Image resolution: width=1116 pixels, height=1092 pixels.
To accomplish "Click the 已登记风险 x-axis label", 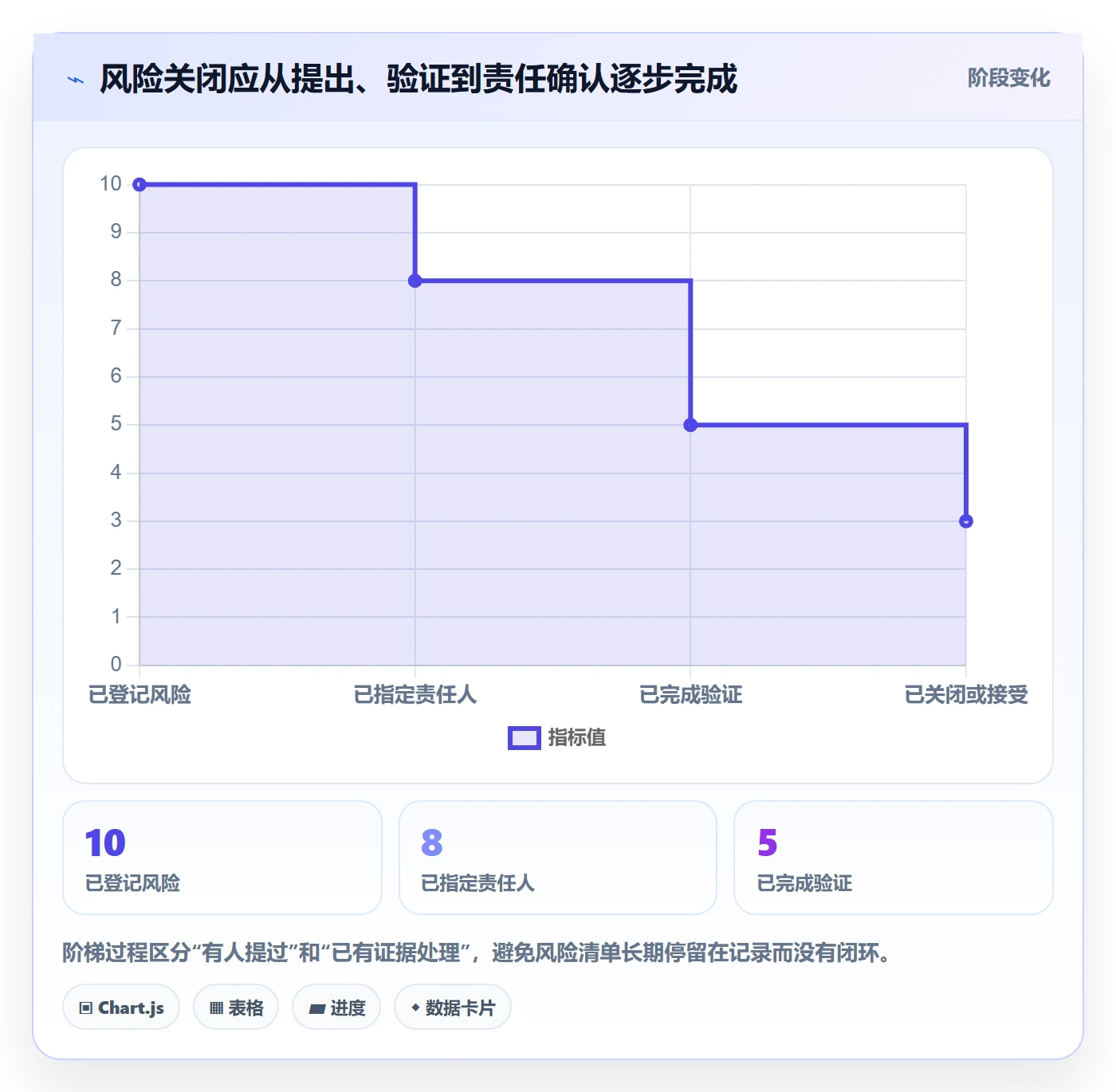I will tap(139, 695).
